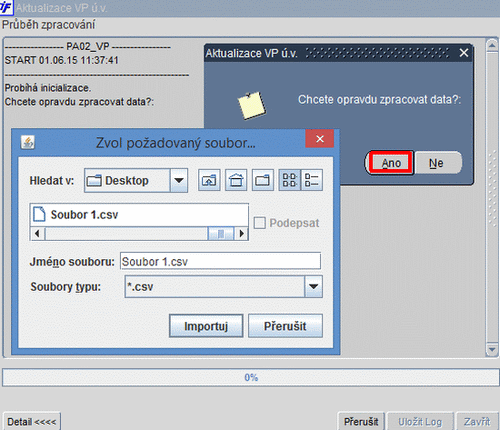The height and width of the screenshot is (430, 500).
Task: Close the Aktualizace VP ú.v. confirmation dialog
Action: click(464, 53)
